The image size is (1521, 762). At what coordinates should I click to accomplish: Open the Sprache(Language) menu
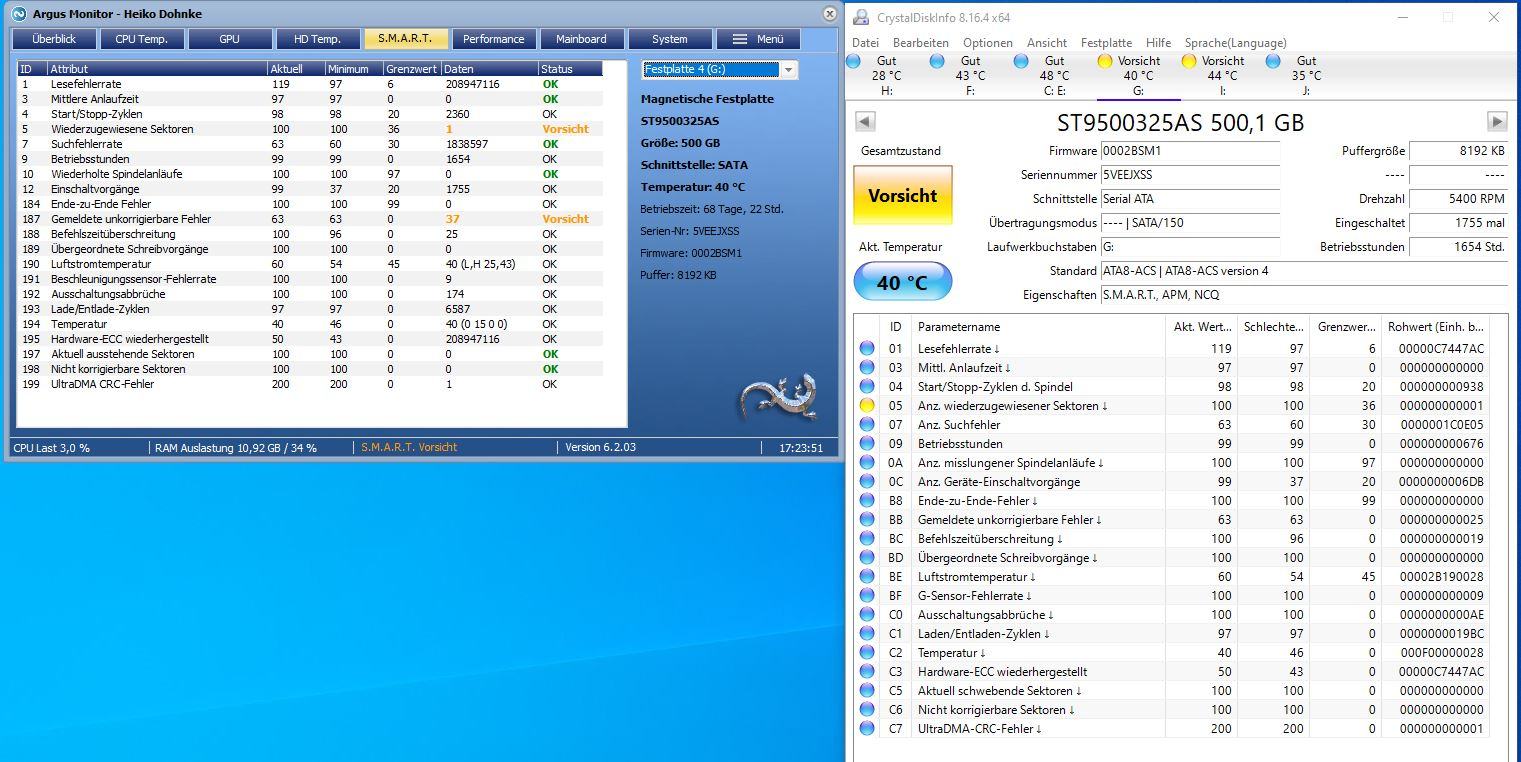click(1235, 43)
